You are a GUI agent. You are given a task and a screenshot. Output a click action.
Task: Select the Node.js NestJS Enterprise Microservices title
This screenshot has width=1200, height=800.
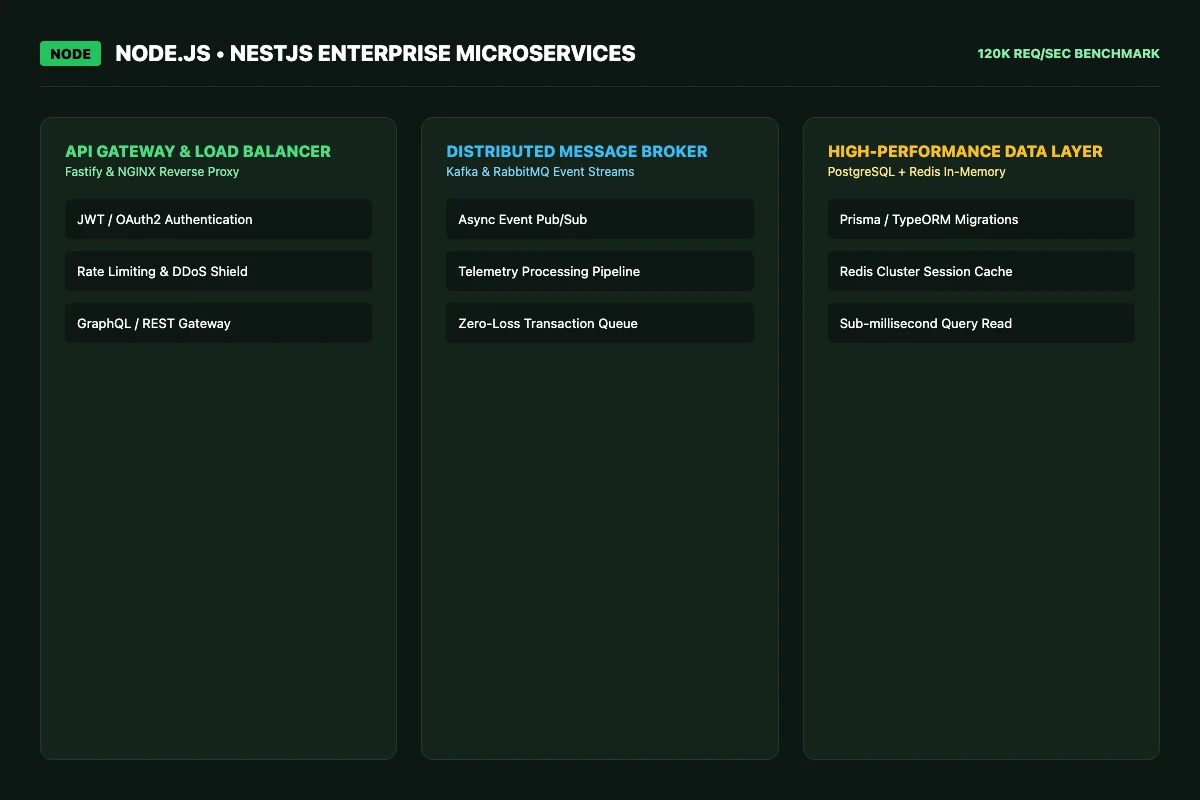[x=375, y=54]
